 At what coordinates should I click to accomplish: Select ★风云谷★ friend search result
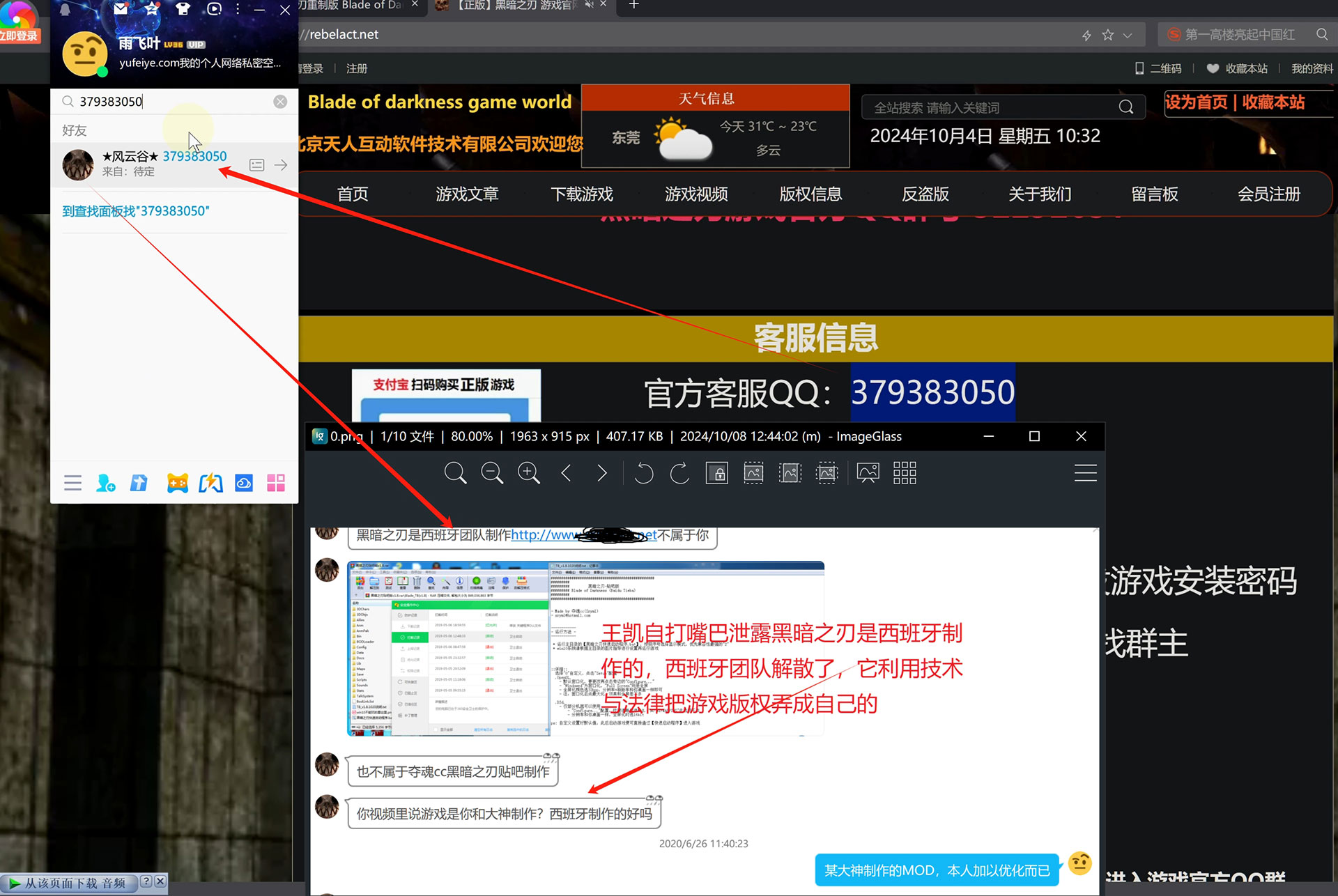[x=174, y=164]
